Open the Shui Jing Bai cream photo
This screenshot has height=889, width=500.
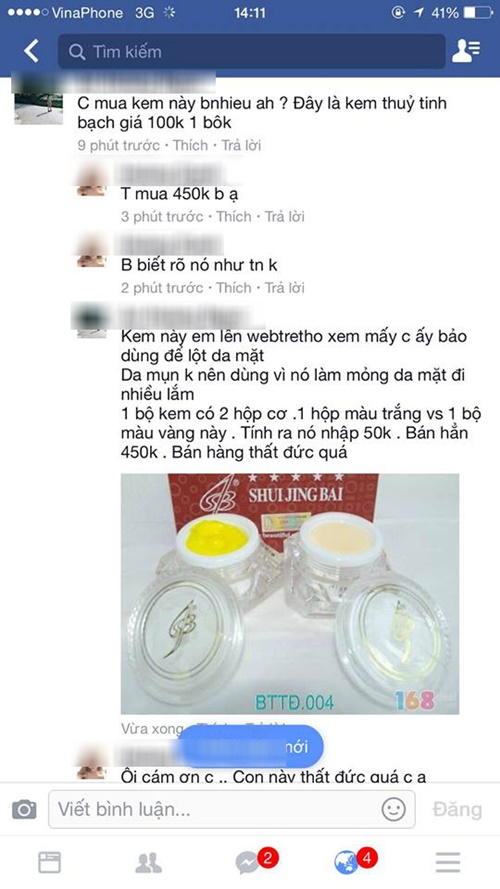[x=290, y=594]
